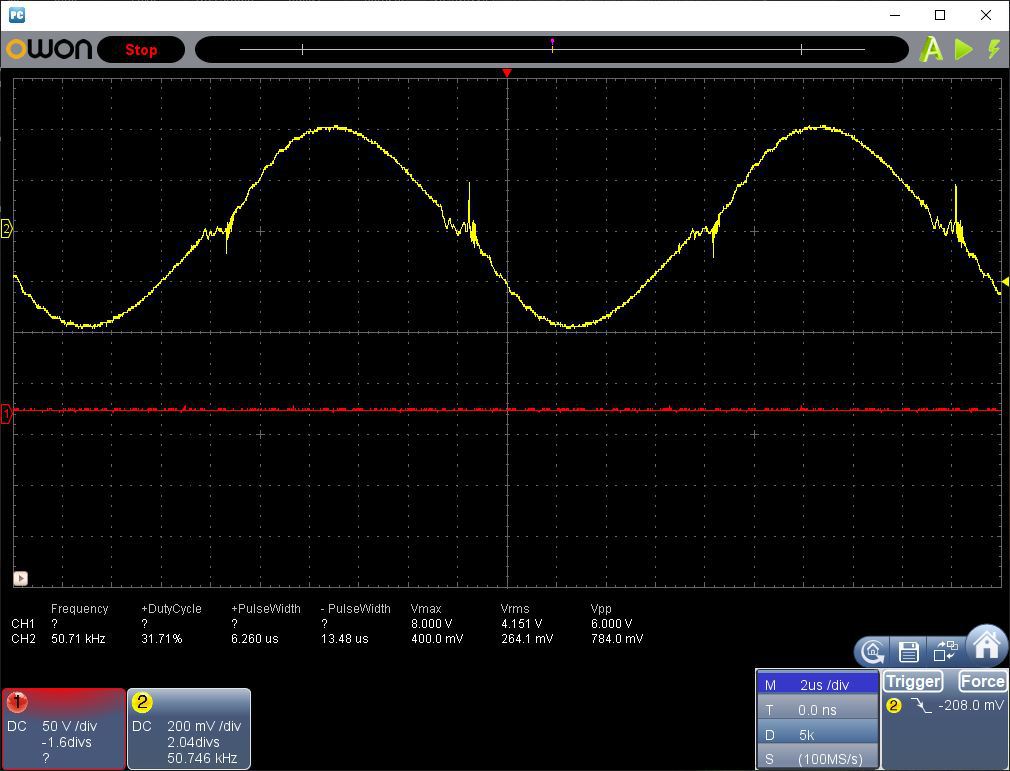Click the PC application icon in title bar
Image resolution: width=1010 pixels, height=771 pixels.
(x=17, y=15)
